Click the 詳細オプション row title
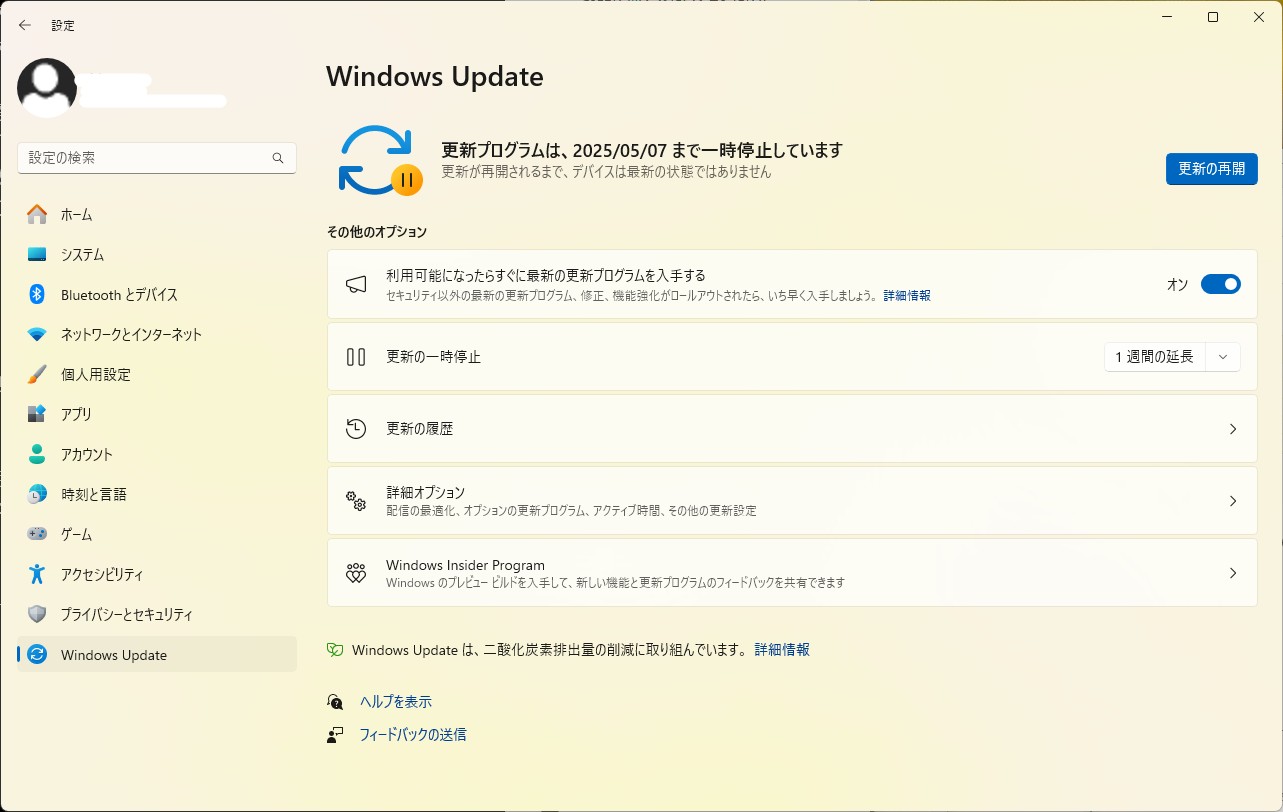The height and width of the screenshot is (812, 1283). (x=426, y=493)
